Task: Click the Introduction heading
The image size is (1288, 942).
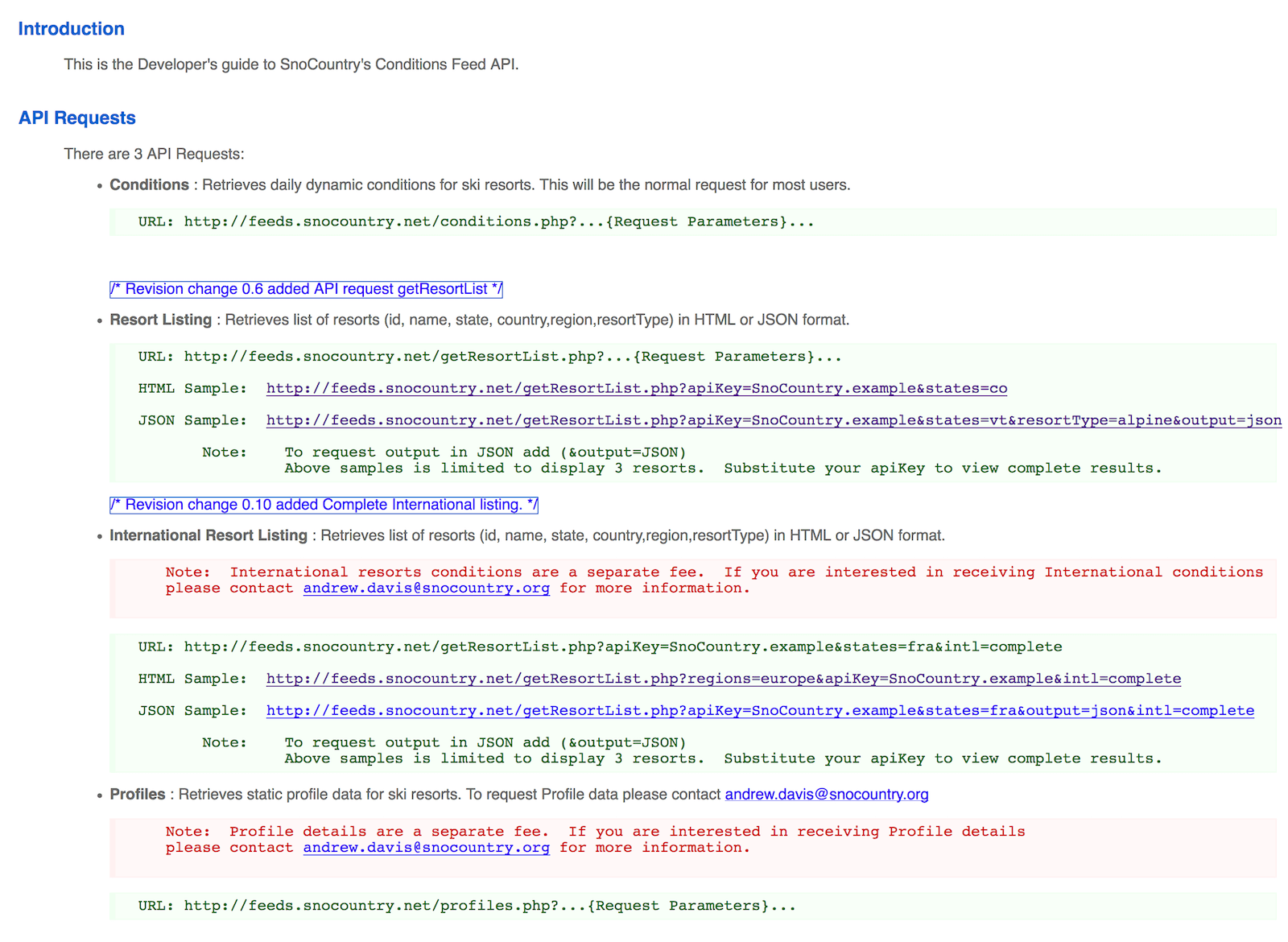Action: 71,29
